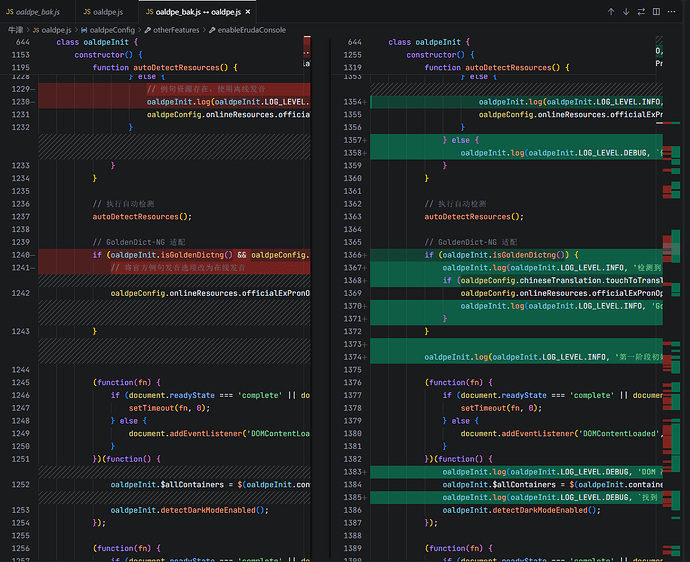Click 'oaldpeInit.detectDarkModeEnabled();' on left line 1253

coord(190,511)
